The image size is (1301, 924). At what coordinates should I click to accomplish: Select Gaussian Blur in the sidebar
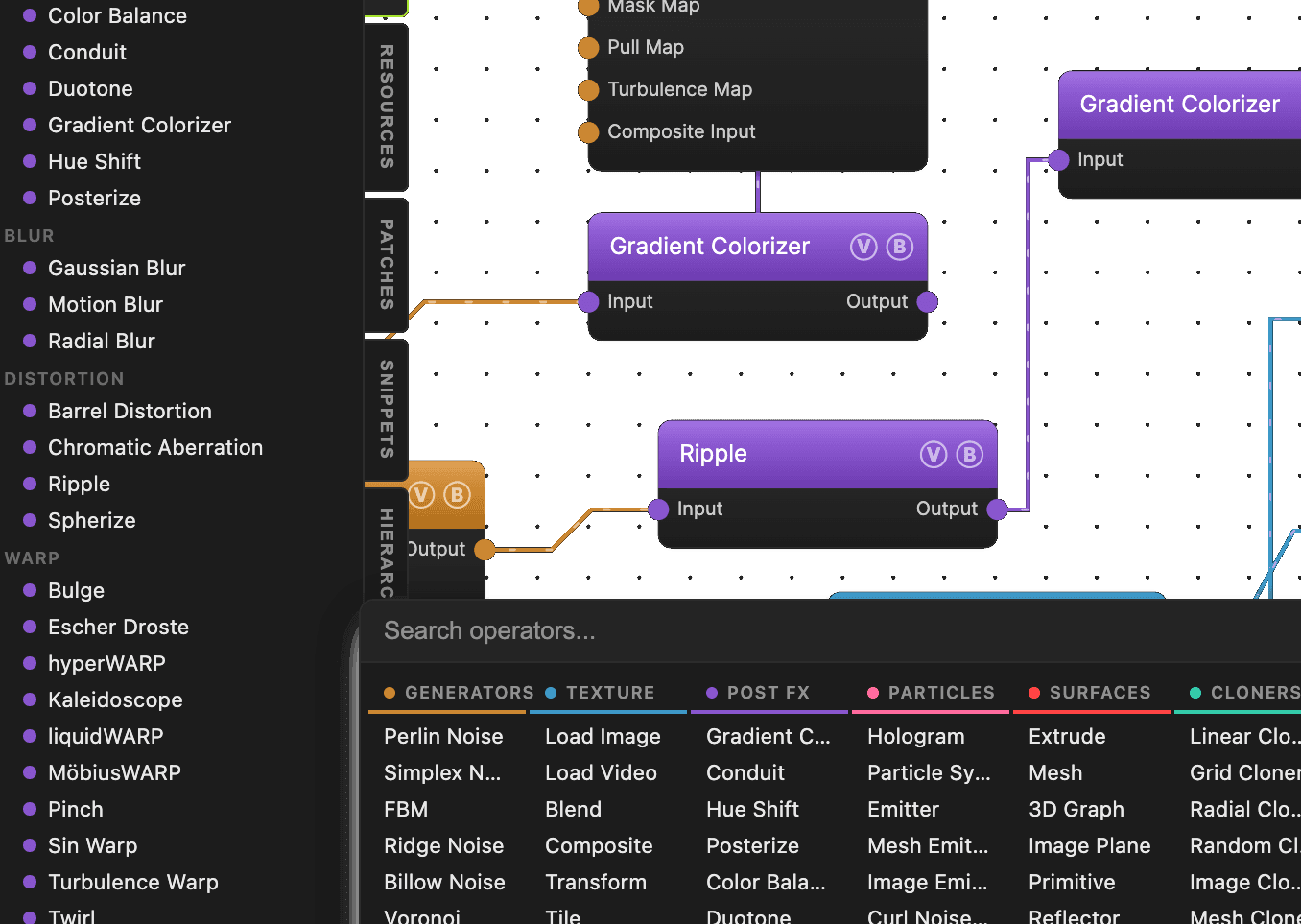[x=117, y=269]
